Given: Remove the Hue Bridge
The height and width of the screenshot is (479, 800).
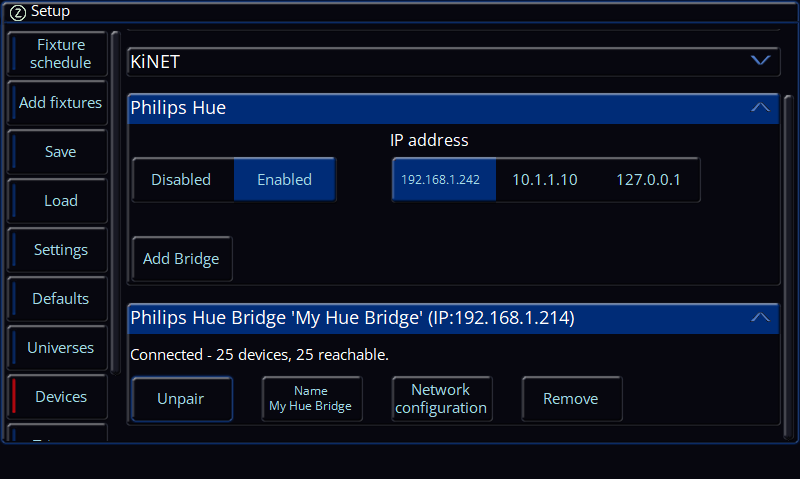Looking at the screenshot, I should tap(572, 399).
